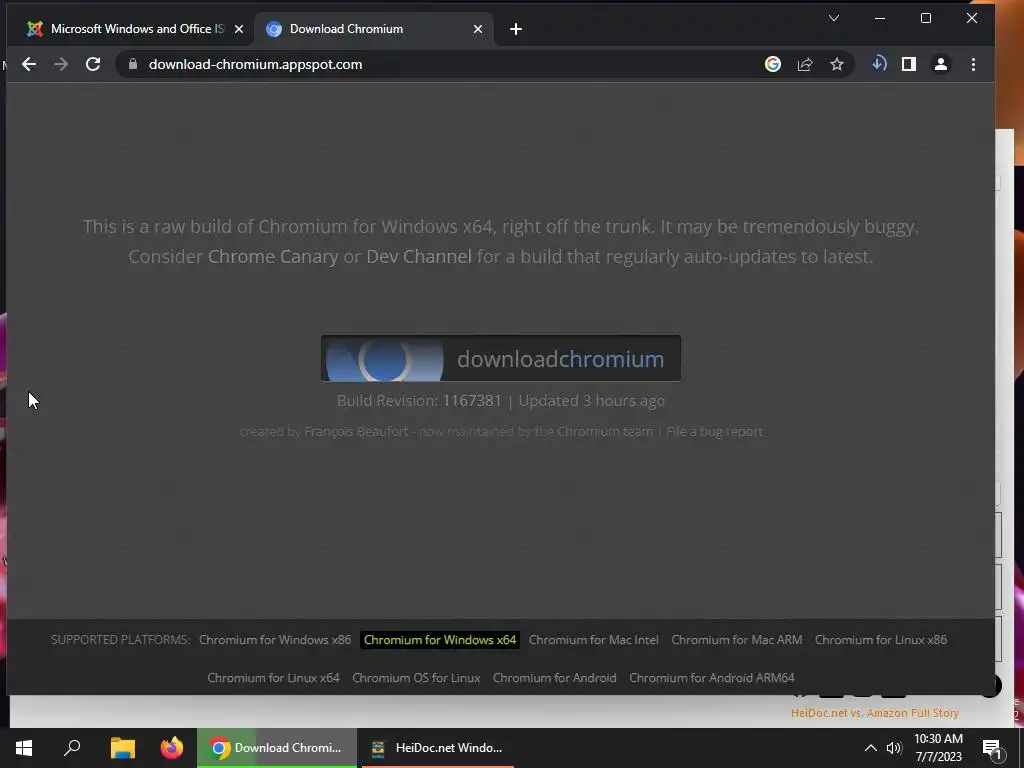Launch Firefox from taskbar

tap(172, 748)
